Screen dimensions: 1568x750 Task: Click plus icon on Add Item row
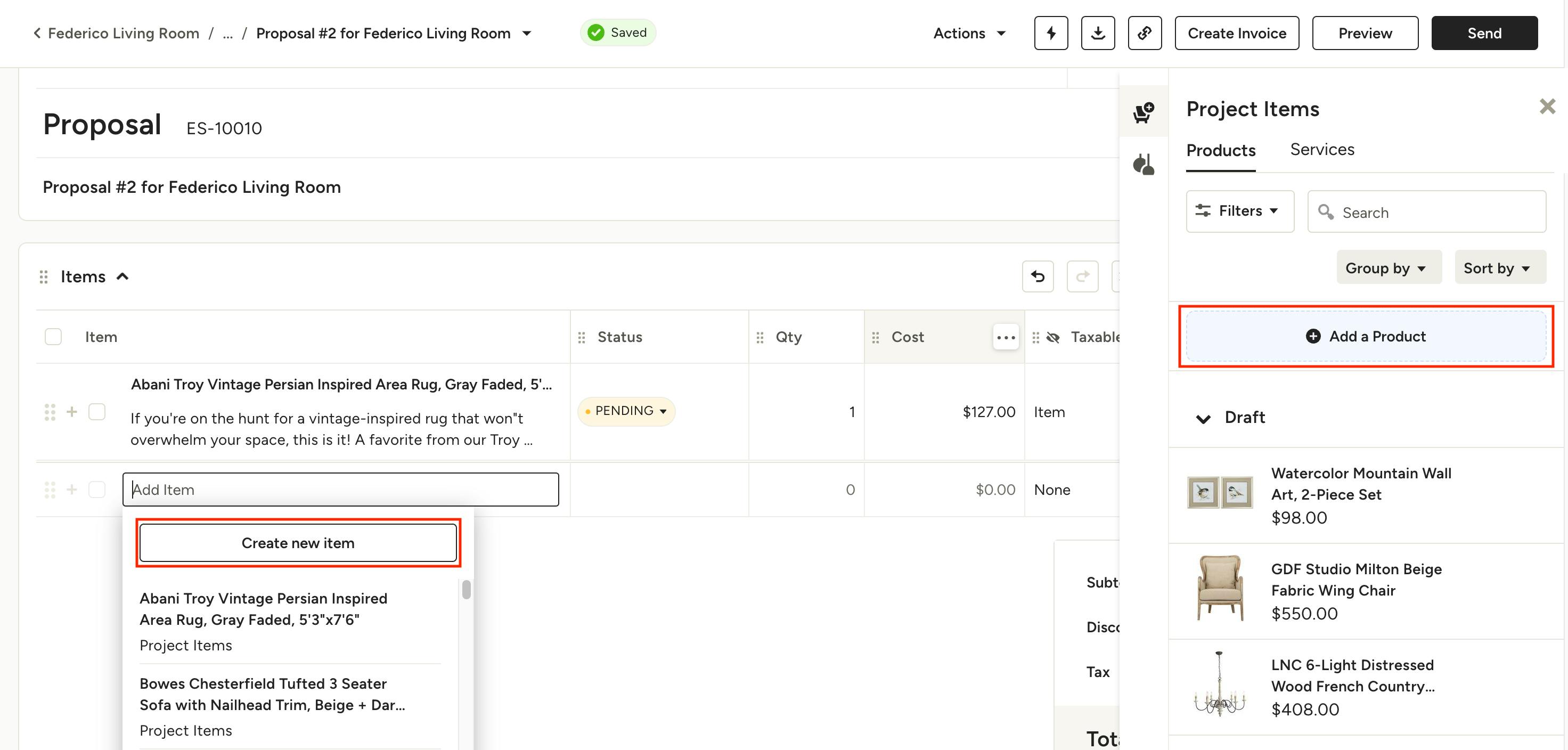coord(72,490)
